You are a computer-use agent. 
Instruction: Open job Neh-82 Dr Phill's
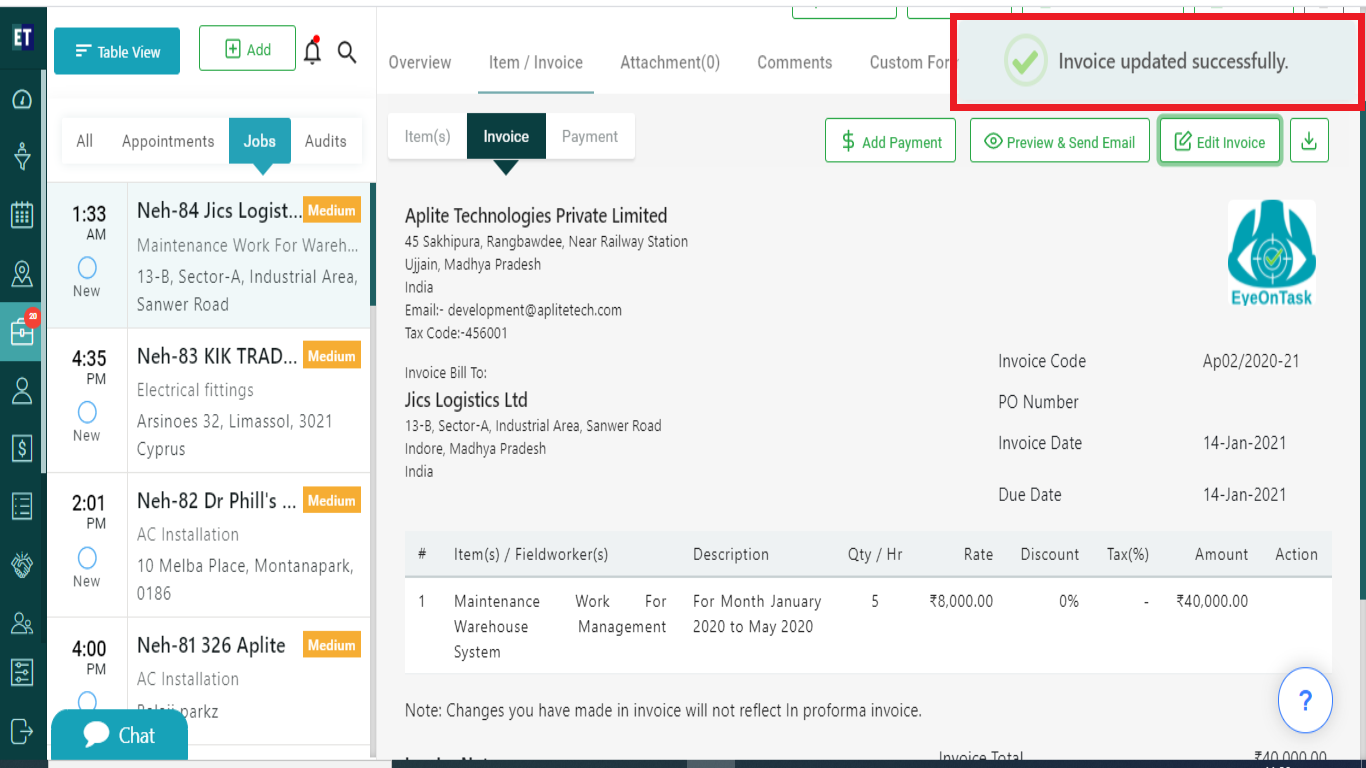(208, 546)
